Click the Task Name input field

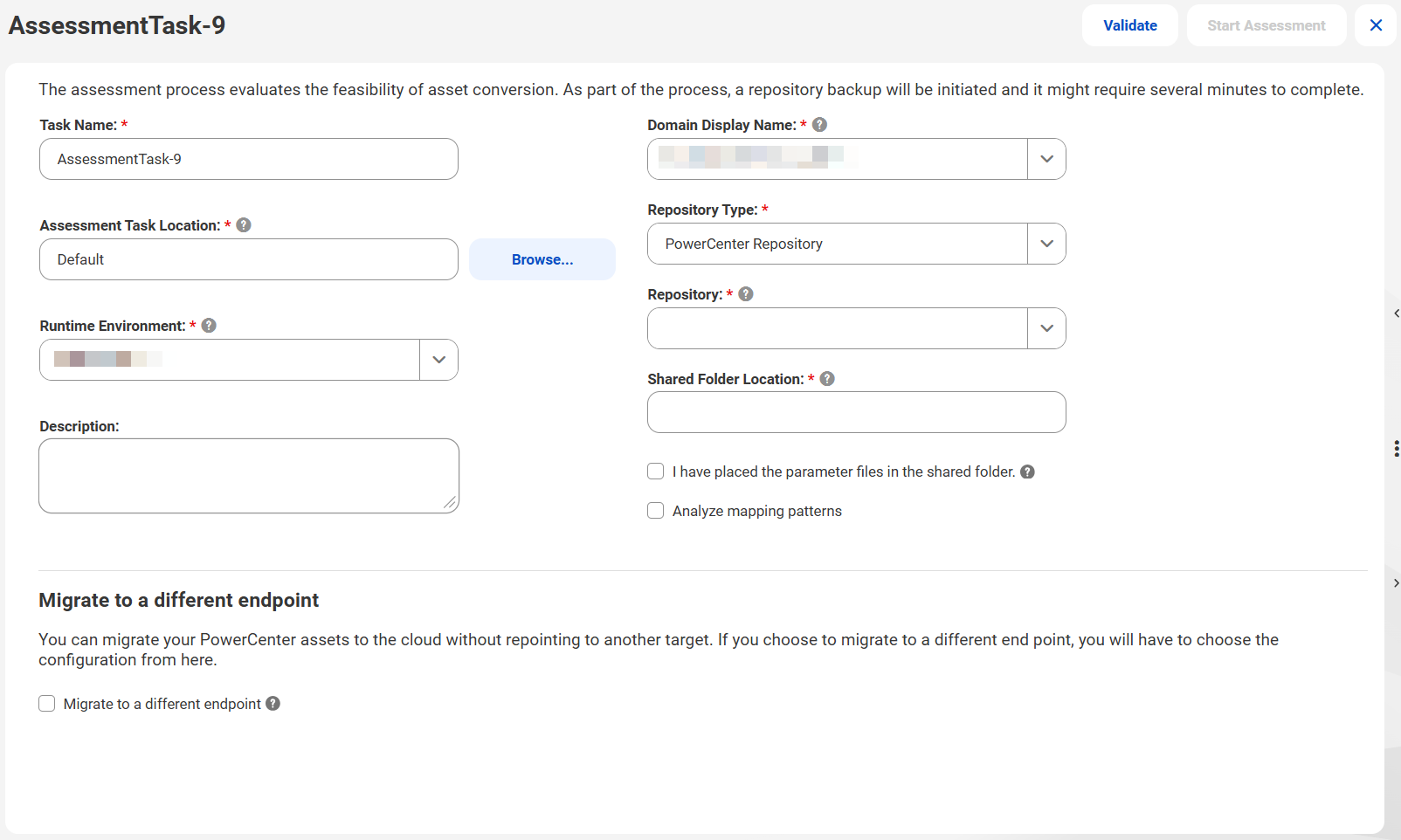pyautogui.click(x=249, y=159)
